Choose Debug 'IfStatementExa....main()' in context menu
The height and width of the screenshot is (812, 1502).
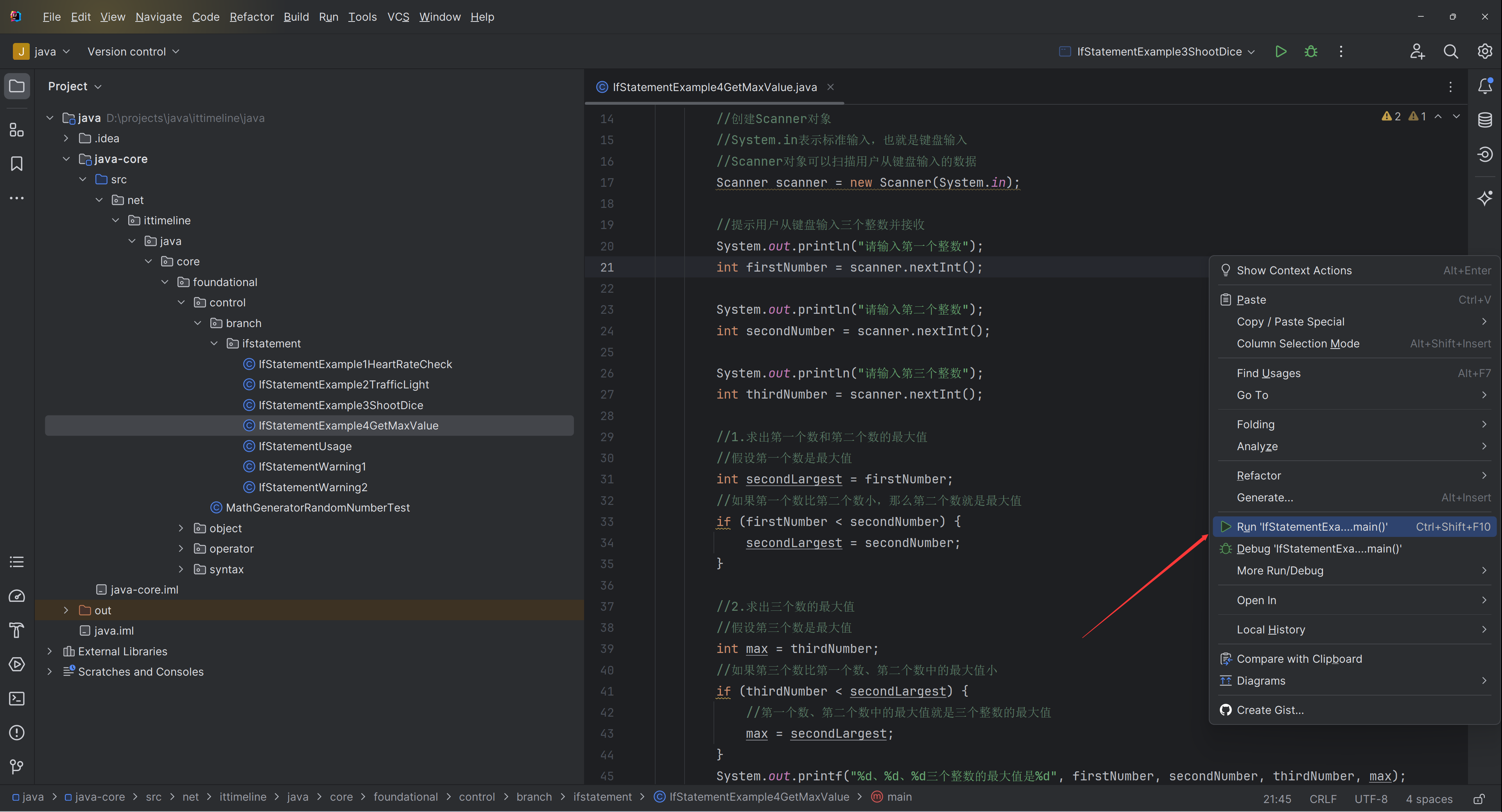tap(1355, 549)
